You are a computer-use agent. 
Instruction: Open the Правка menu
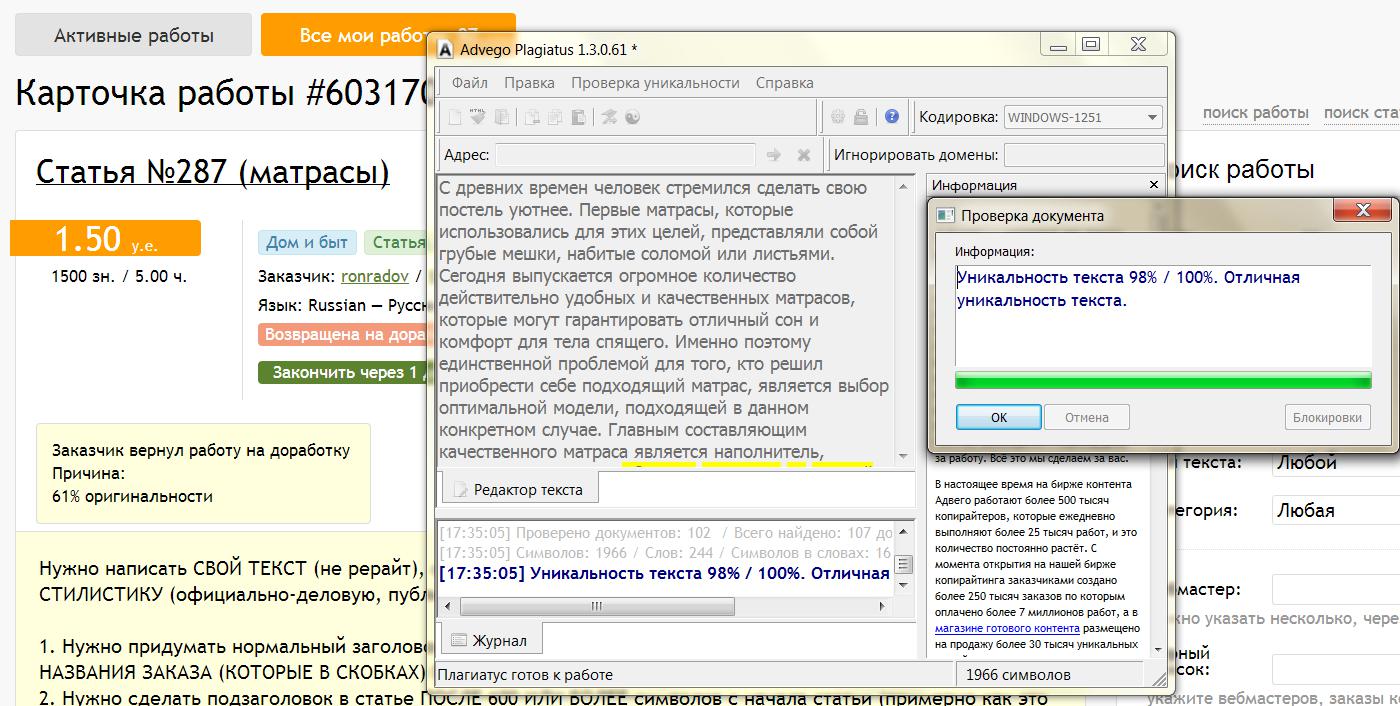point(529,83)
